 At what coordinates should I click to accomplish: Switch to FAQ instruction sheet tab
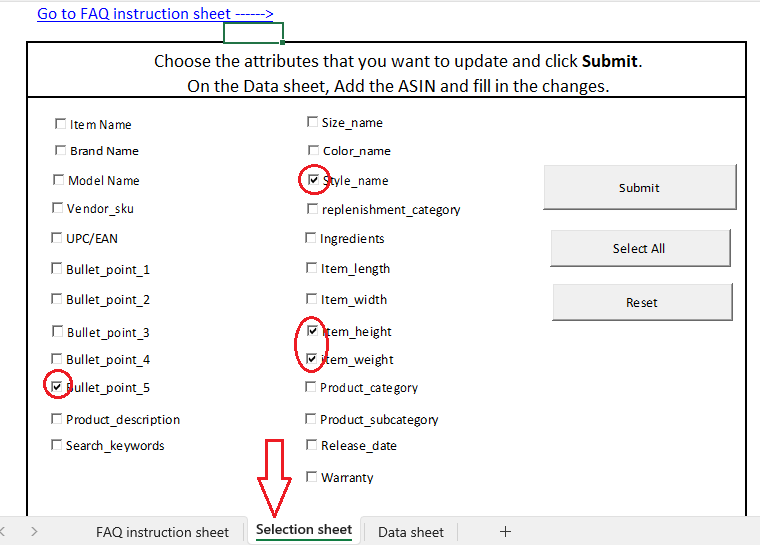(x=162, y=532)
